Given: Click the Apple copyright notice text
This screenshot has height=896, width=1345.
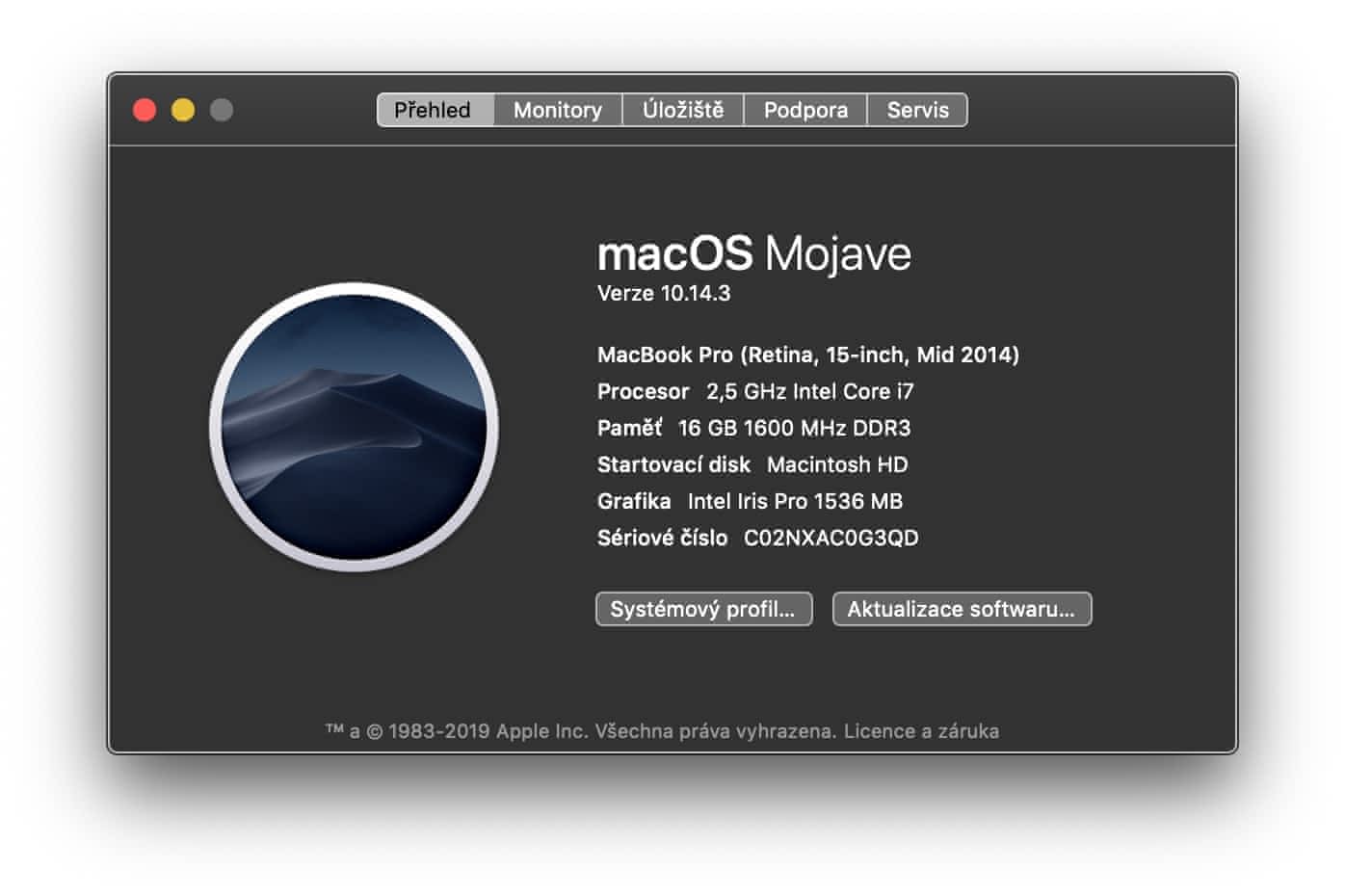Looking at the screenshot, I should 581,731.
